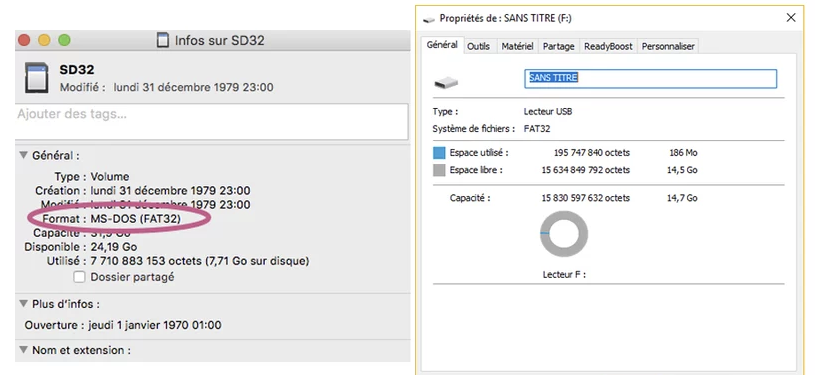818x375 pixels.
Task: Close the Propriétés de SANS TITRE window
Action: point(791,18)
